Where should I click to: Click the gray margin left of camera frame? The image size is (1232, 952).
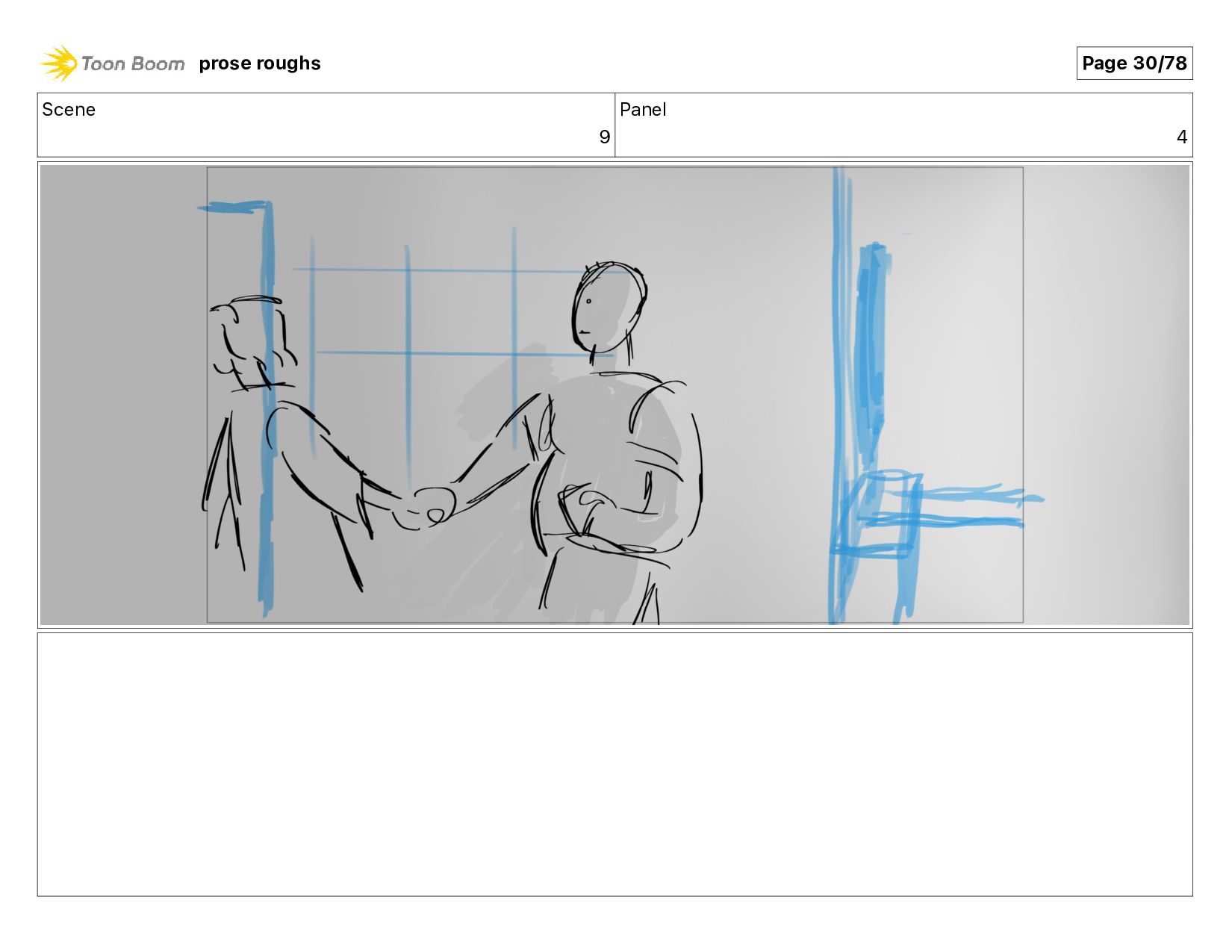(123, 394)
